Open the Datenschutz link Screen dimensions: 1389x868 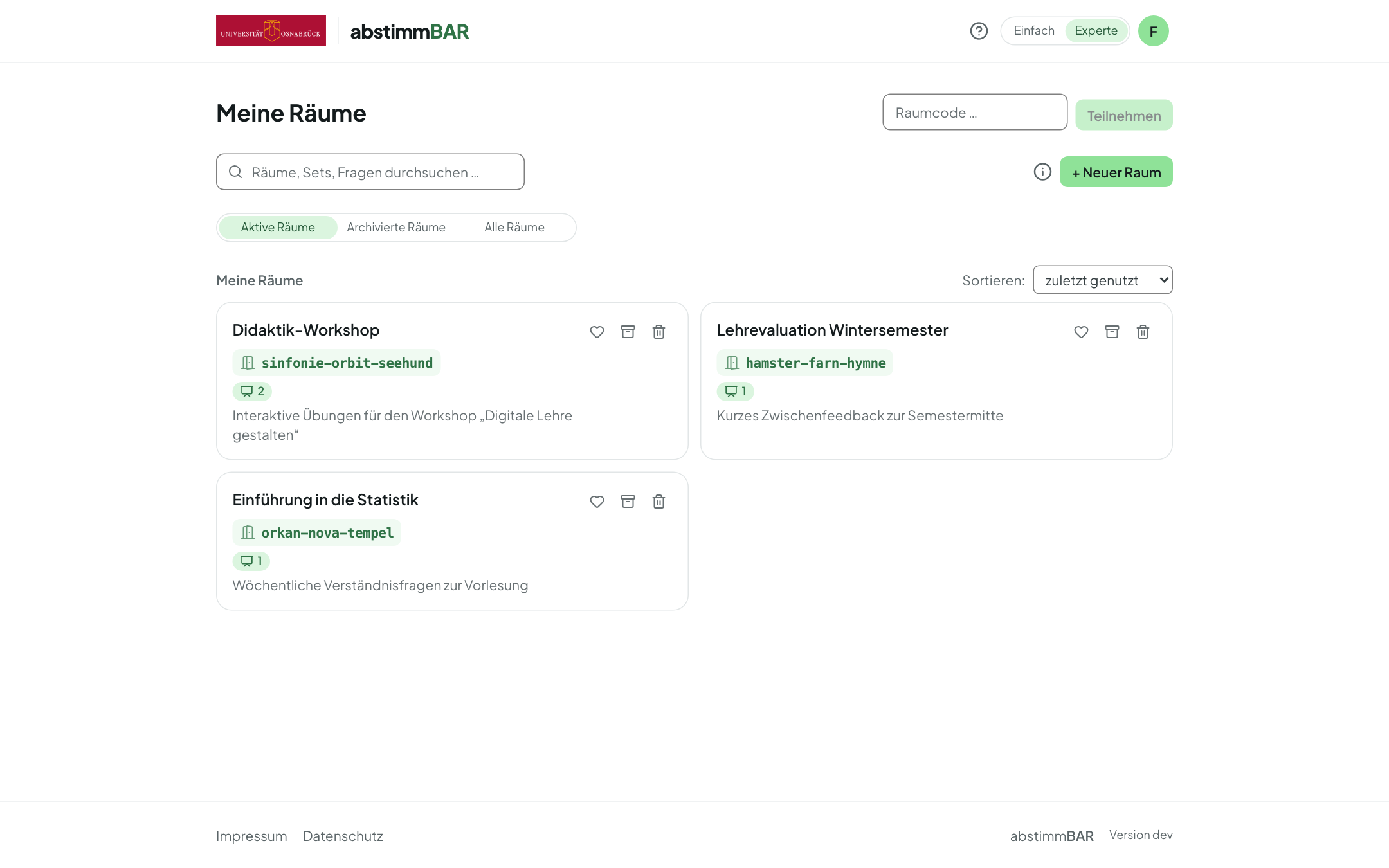(x=343, y=836)
